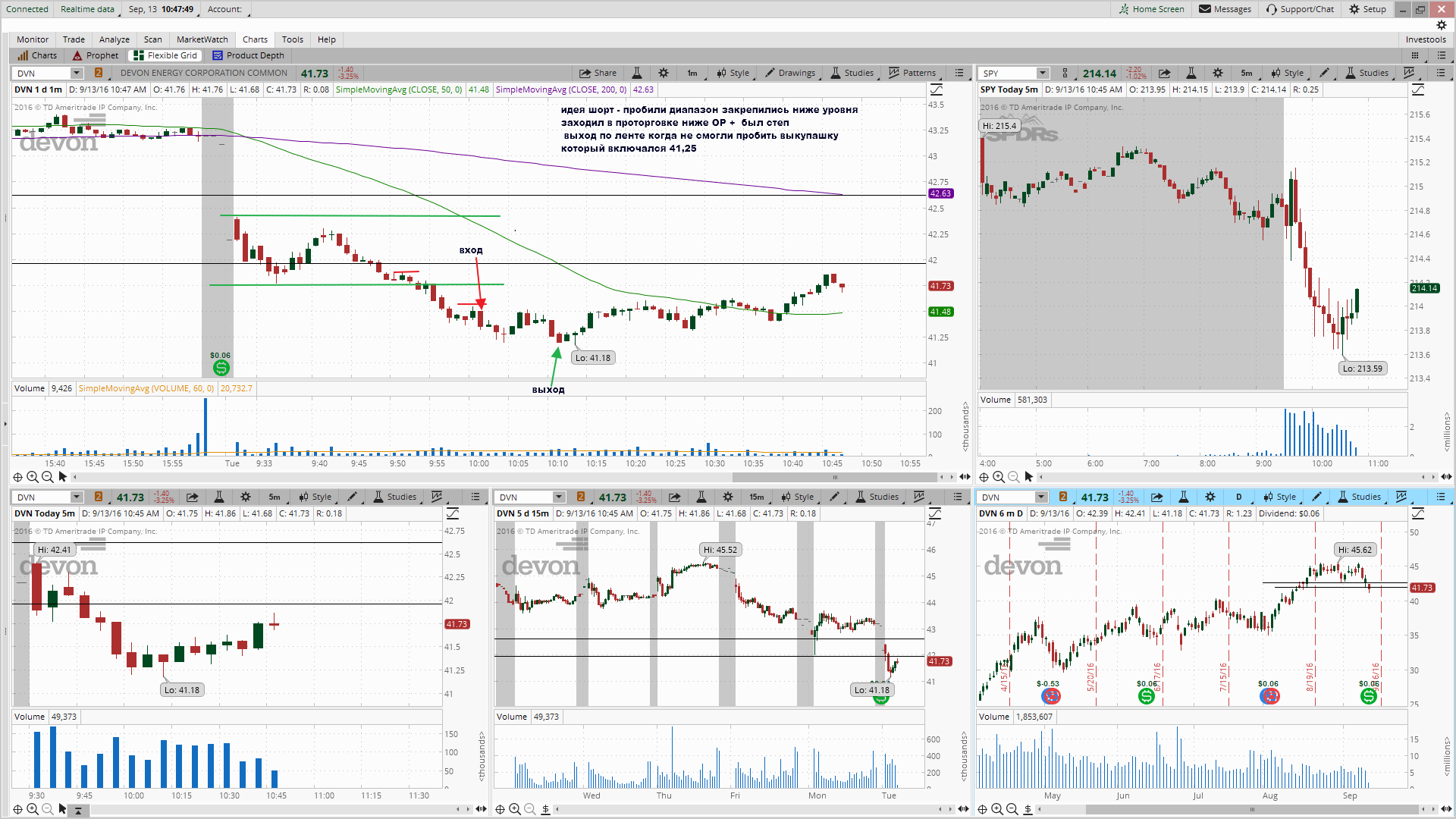Open the Drawings menu in the DVN 1m chart
Image resolution: width=1456 pixels, height=819 pixels.
tap(790, 73)
